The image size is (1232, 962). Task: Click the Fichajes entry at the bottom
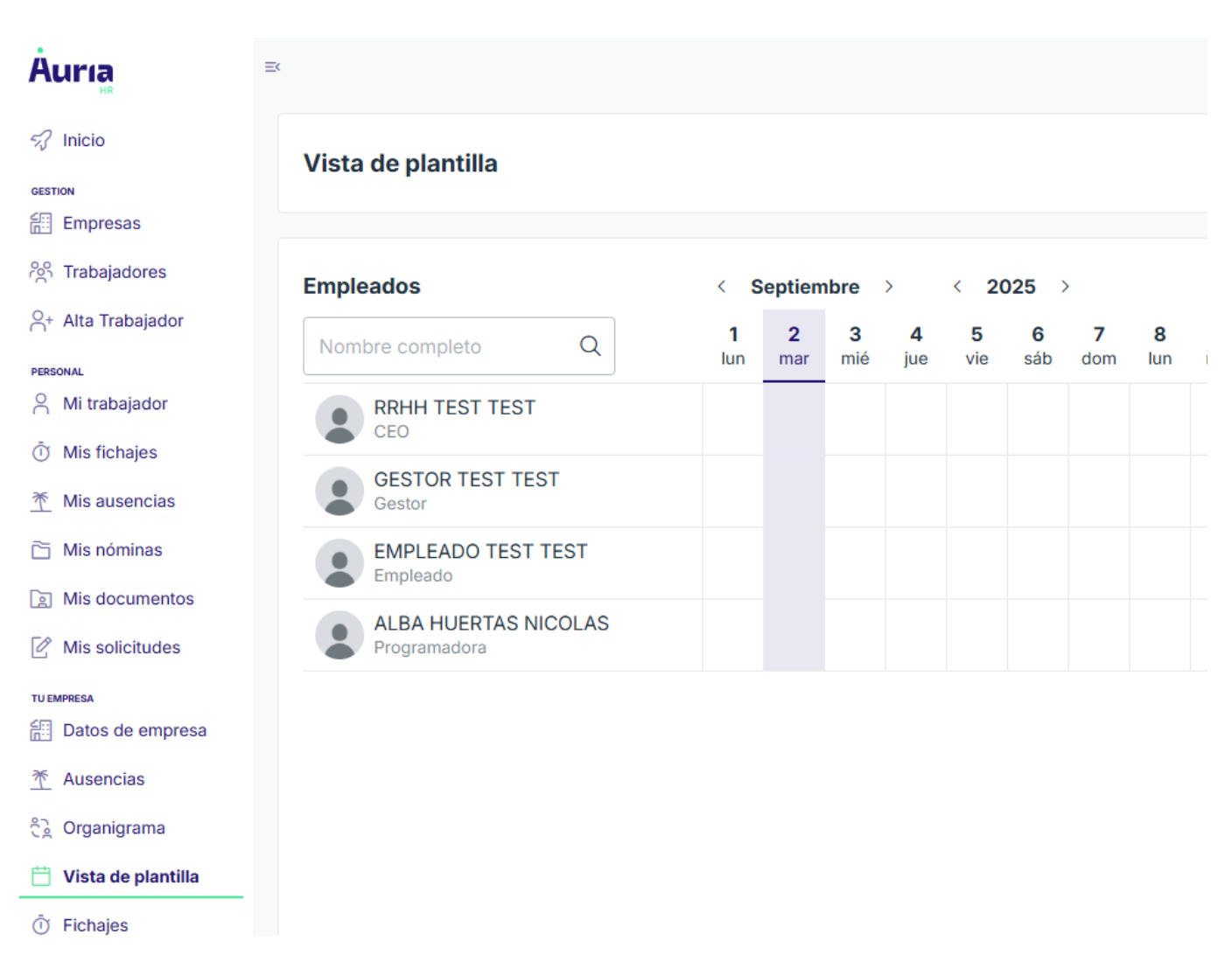pos(95,924)
